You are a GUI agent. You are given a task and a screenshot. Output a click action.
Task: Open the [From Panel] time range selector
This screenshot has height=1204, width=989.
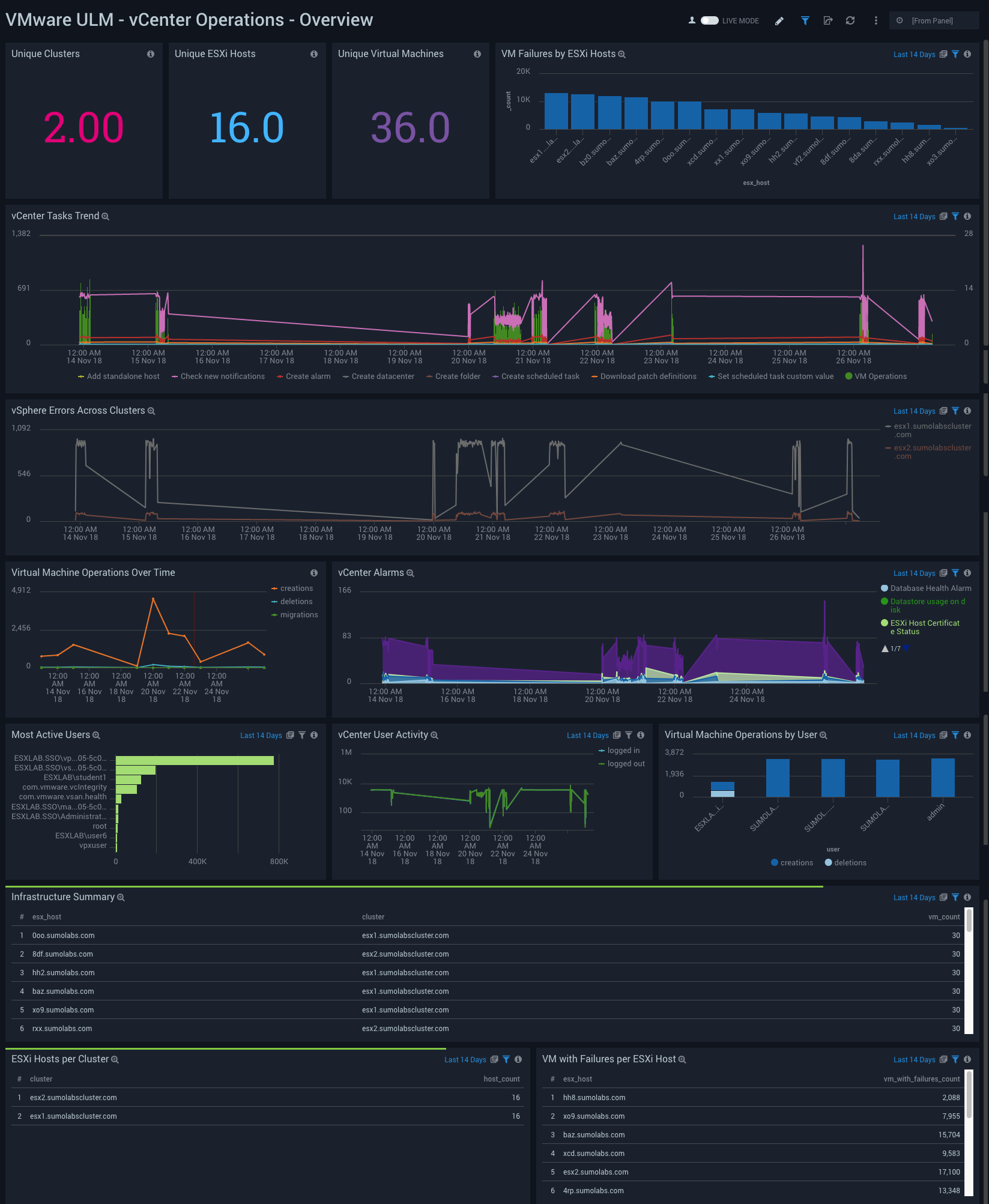(x=932, y=21)
